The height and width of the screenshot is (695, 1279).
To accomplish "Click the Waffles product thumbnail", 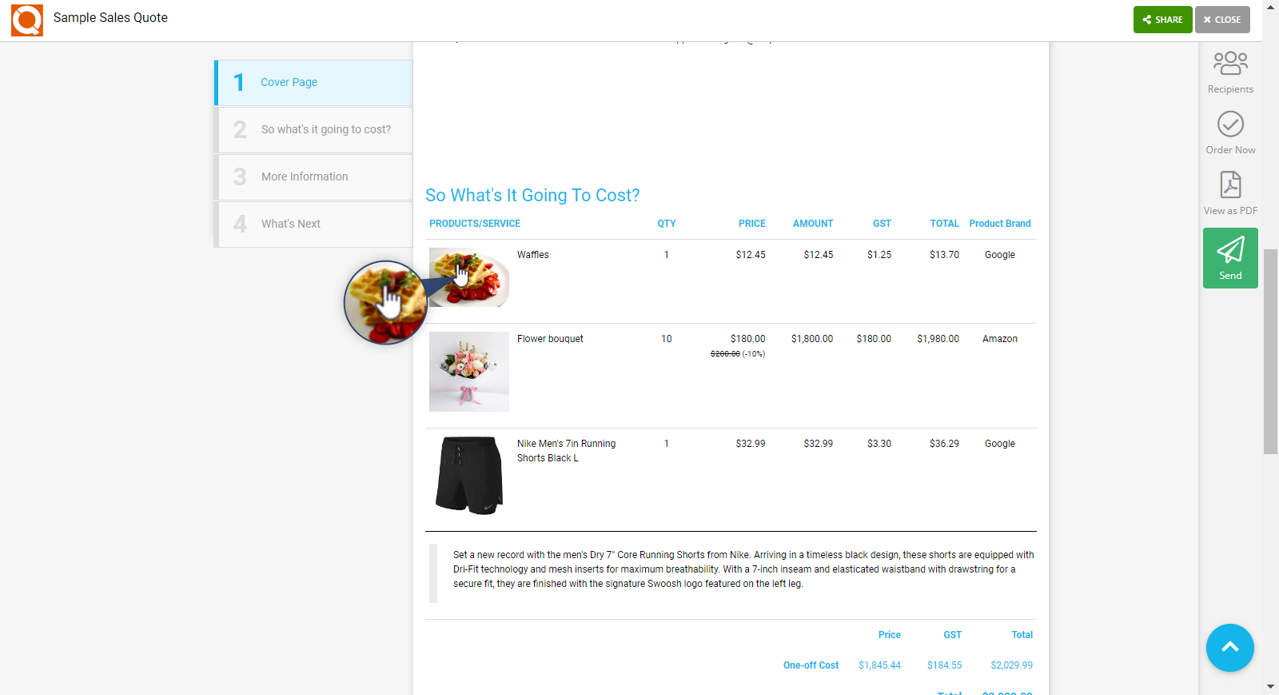I will [468, 276].
